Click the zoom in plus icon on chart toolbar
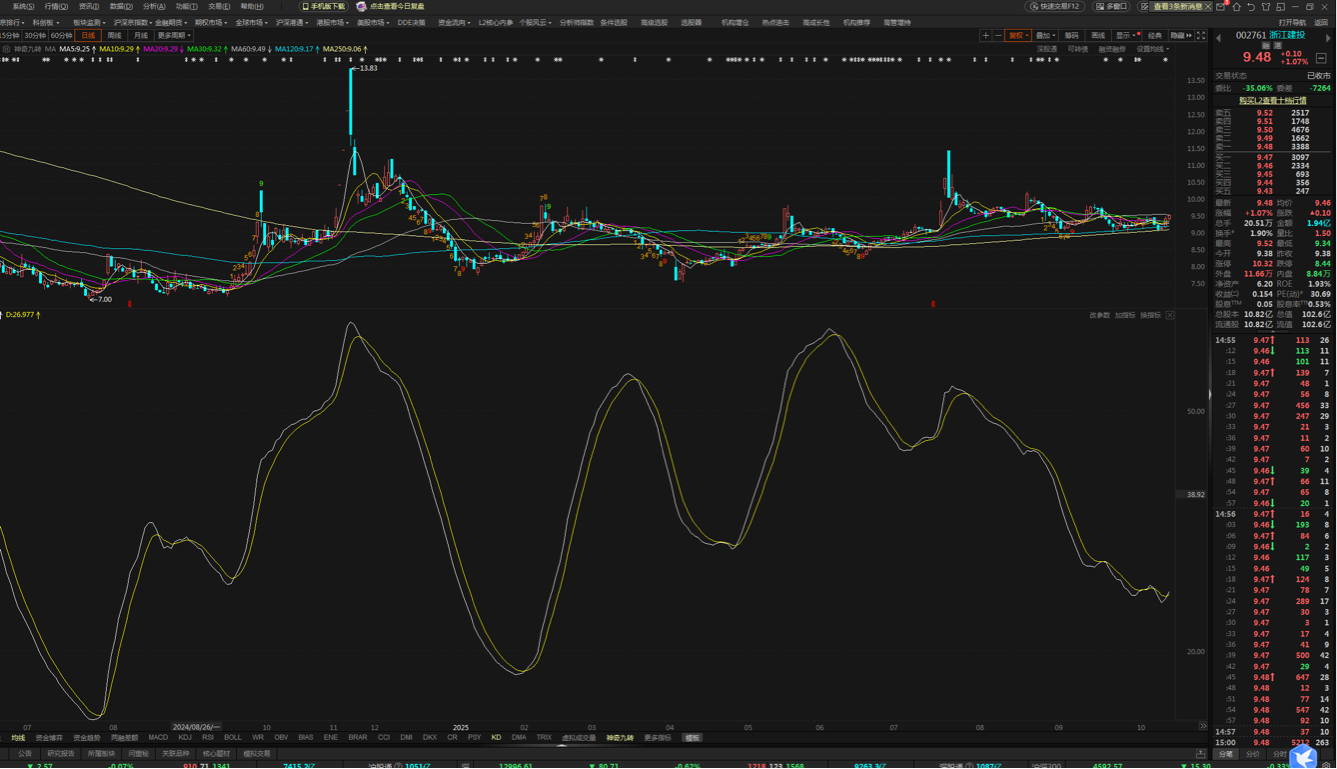Image resolution: width=1337 pixels, height=769 pixels. tap(986, 35)
